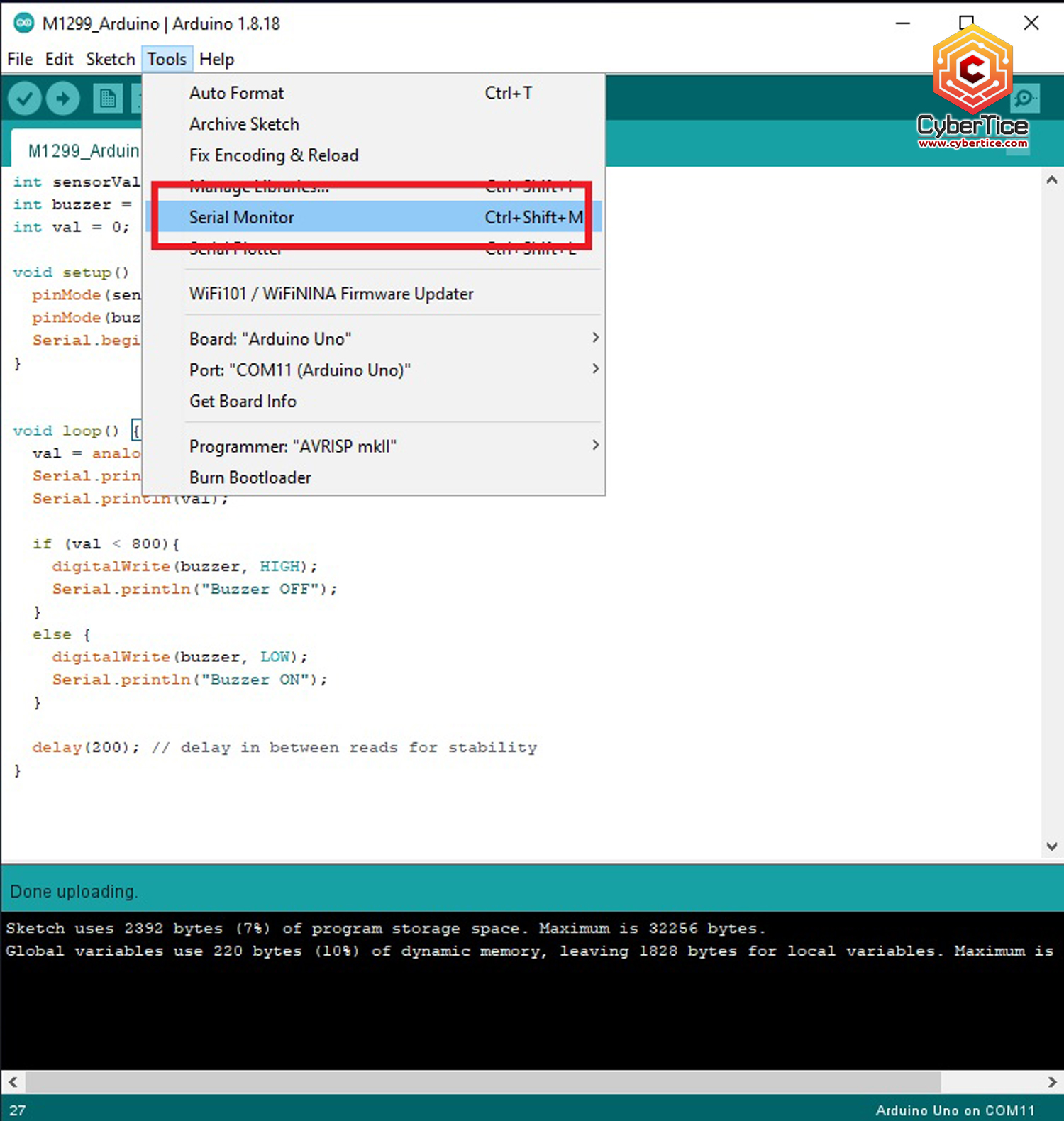Click Get Board Info
This screenshot has width=1064, height=1121.
coord(243,401)
